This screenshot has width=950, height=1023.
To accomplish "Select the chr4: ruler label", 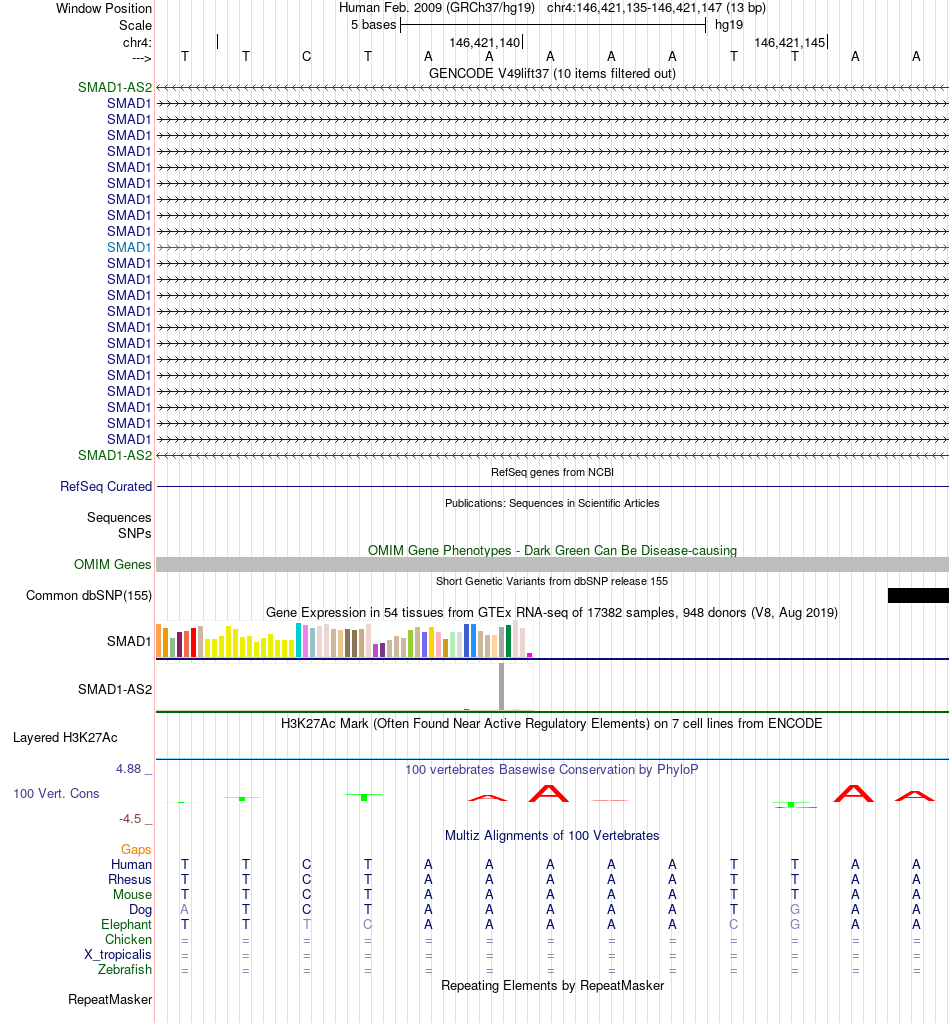I will (x=137, y=42).
